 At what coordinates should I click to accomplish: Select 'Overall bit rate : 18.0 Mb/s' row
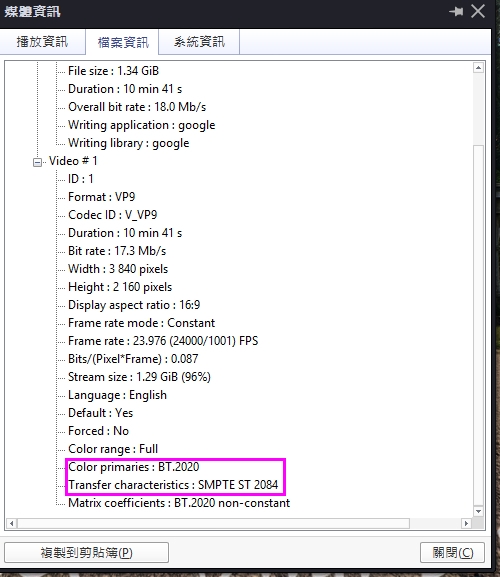coord(137,107)
